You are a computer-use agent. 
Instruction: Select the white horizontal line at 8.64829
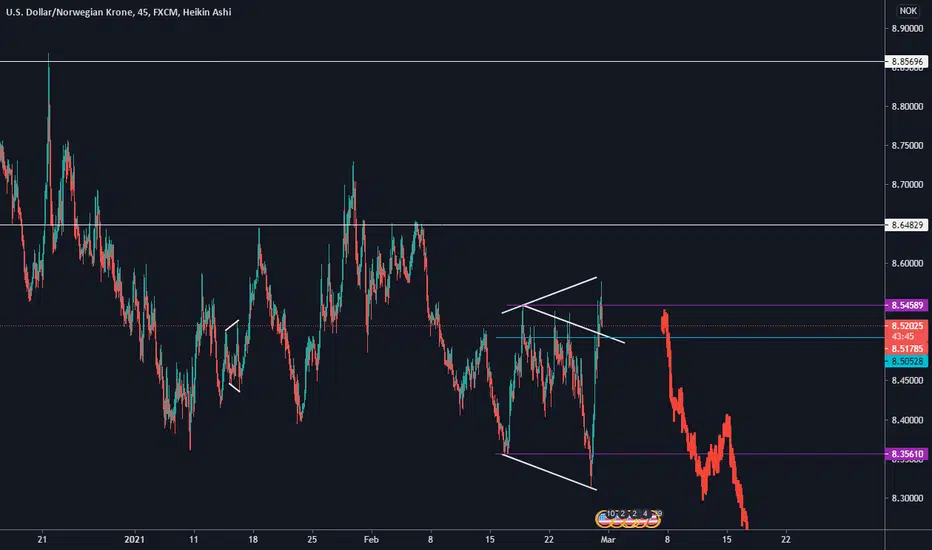[x=442, y=225]
